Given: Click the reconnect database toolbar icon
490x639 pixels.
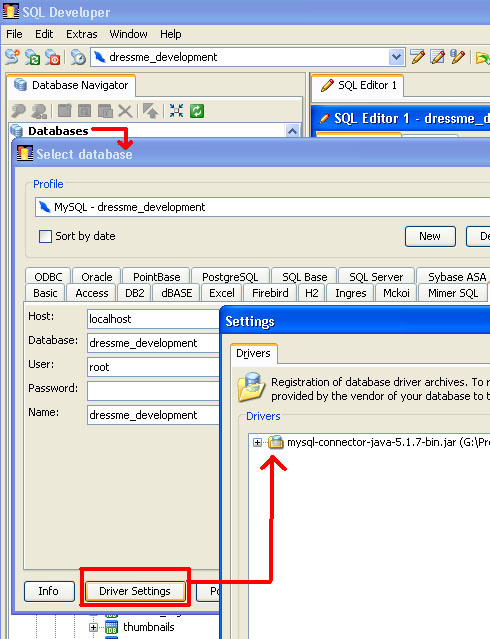Looking at the screenshot, I should (x=32, y=57).
